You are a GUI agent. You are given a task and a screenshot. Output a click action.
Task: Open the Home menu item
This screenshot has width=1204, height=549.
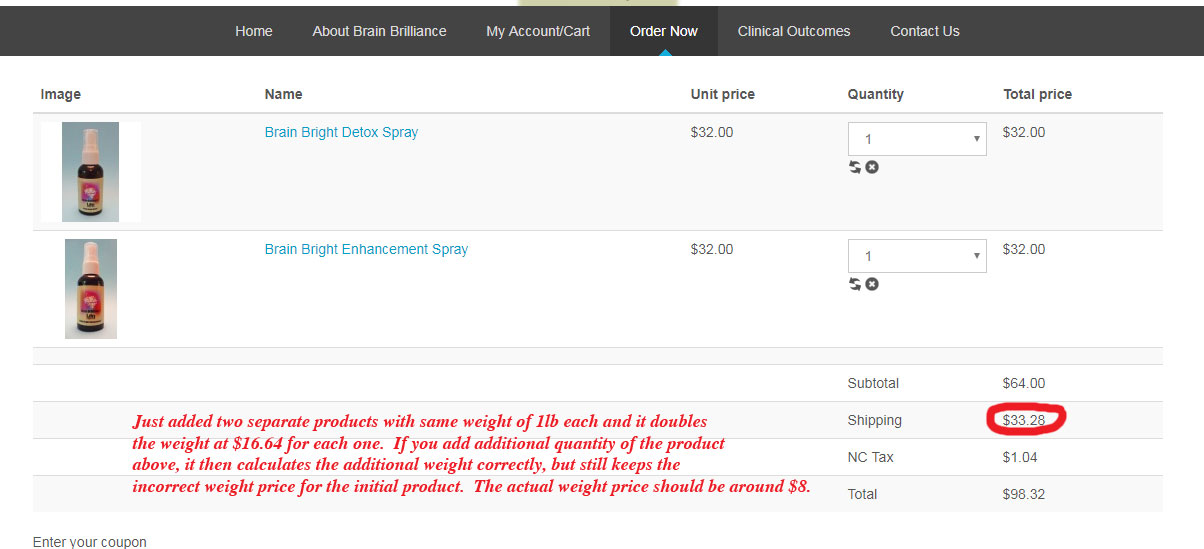(254, 31)
